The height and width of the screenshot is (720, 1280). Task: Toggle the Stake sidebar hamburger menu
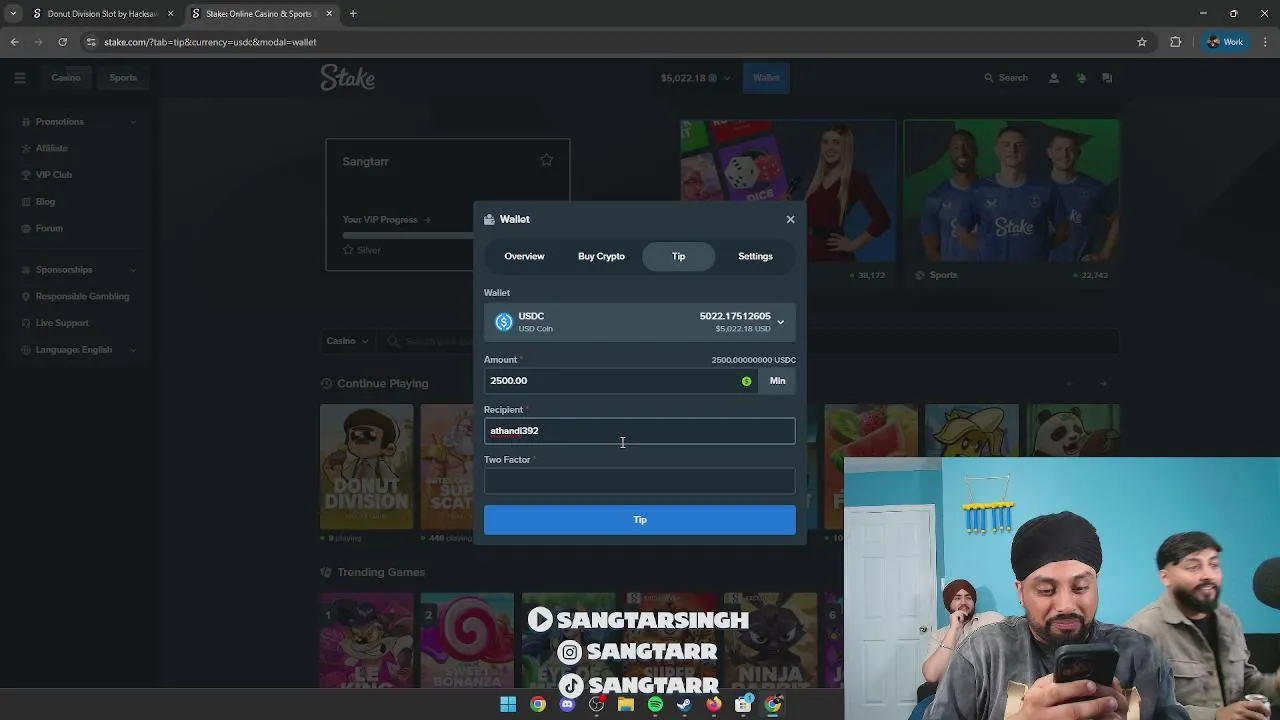(x=20, y=78)
